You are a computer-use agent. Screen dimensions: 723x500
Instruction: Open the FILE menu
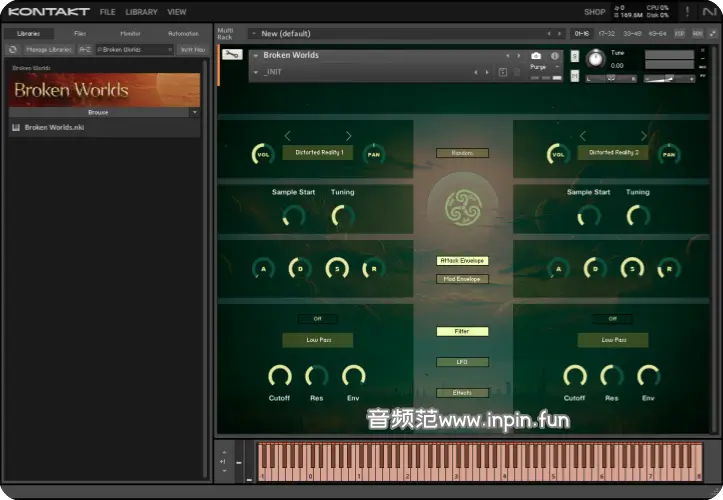(x=107, y=12)
